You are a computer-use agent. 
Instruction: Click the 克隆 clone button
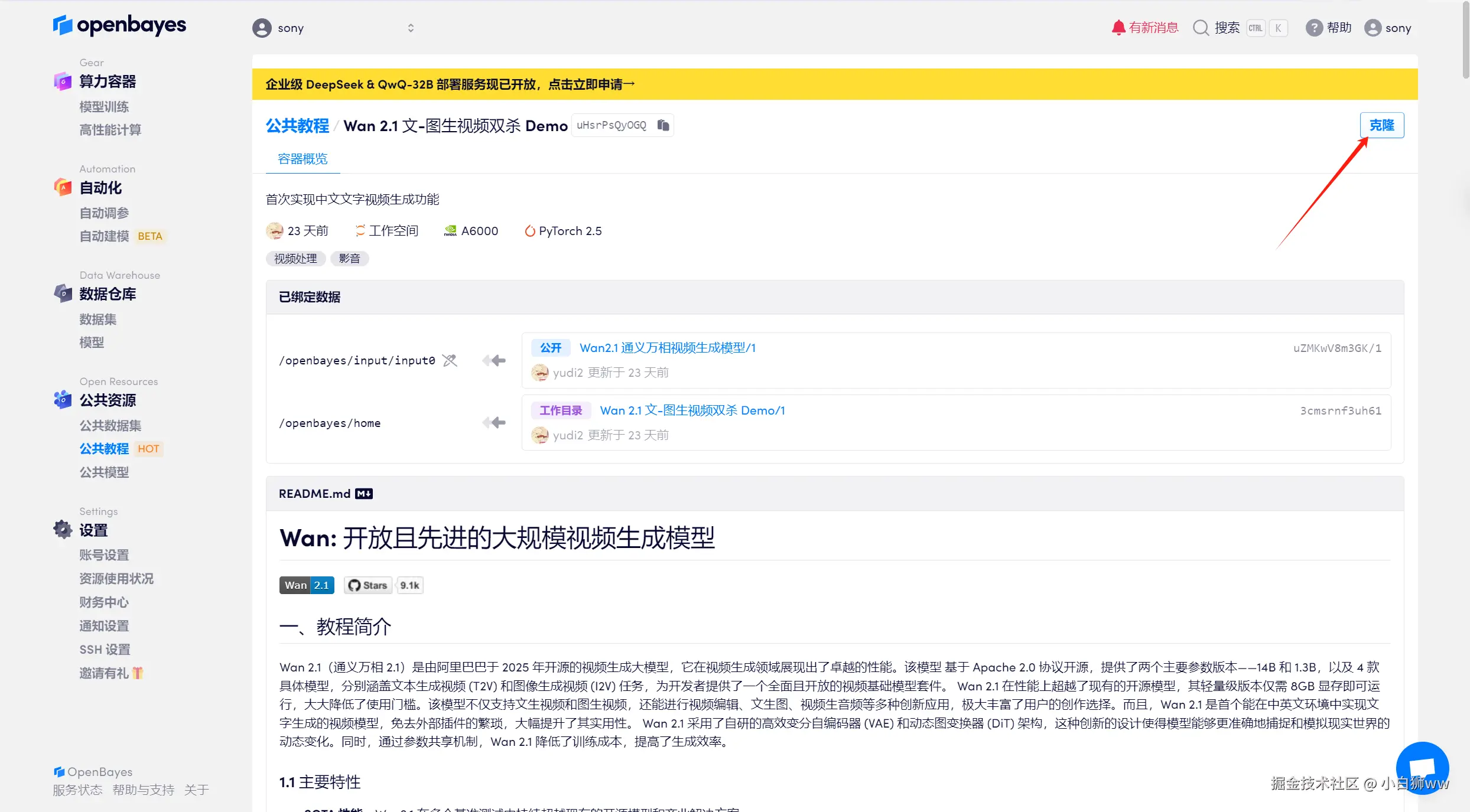[1381, 125]
